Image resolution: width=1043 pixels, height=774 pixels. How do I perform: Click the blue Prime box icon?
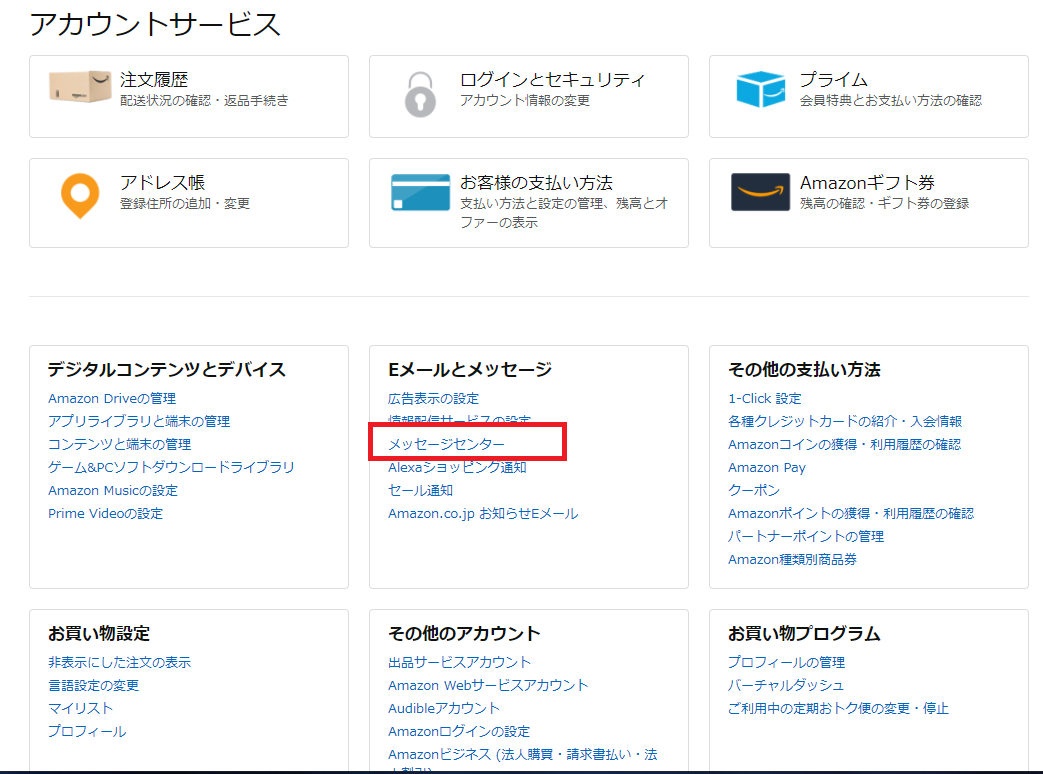tap(760, 89)
